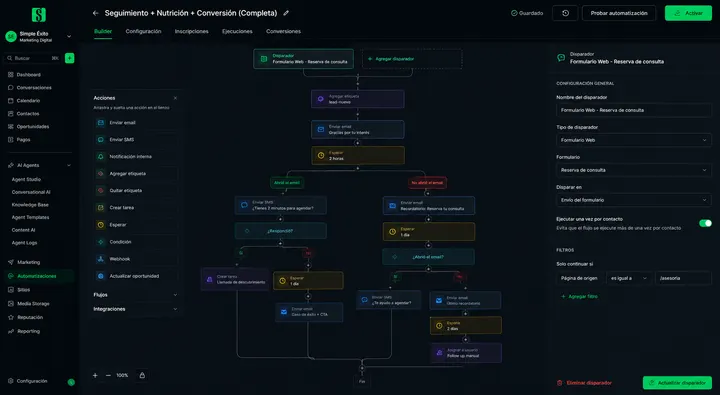Click the Probar automatización button
Screen dimensions: 720x395
(x=619, y=13)
